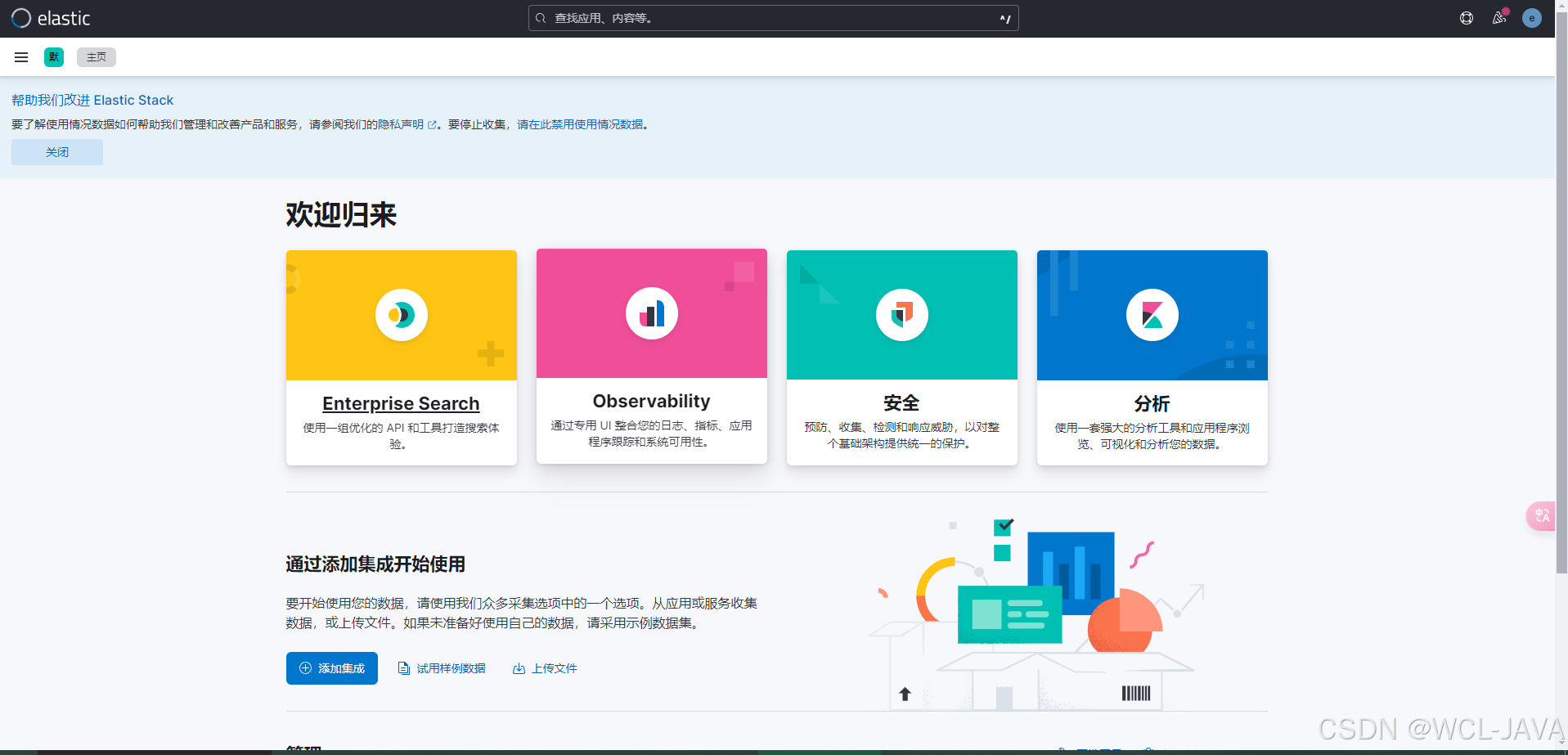This screenshot has height=755, width=1568.
Task: Click 请在此禁用使用情况数据 link
Action: coord(580,124)
